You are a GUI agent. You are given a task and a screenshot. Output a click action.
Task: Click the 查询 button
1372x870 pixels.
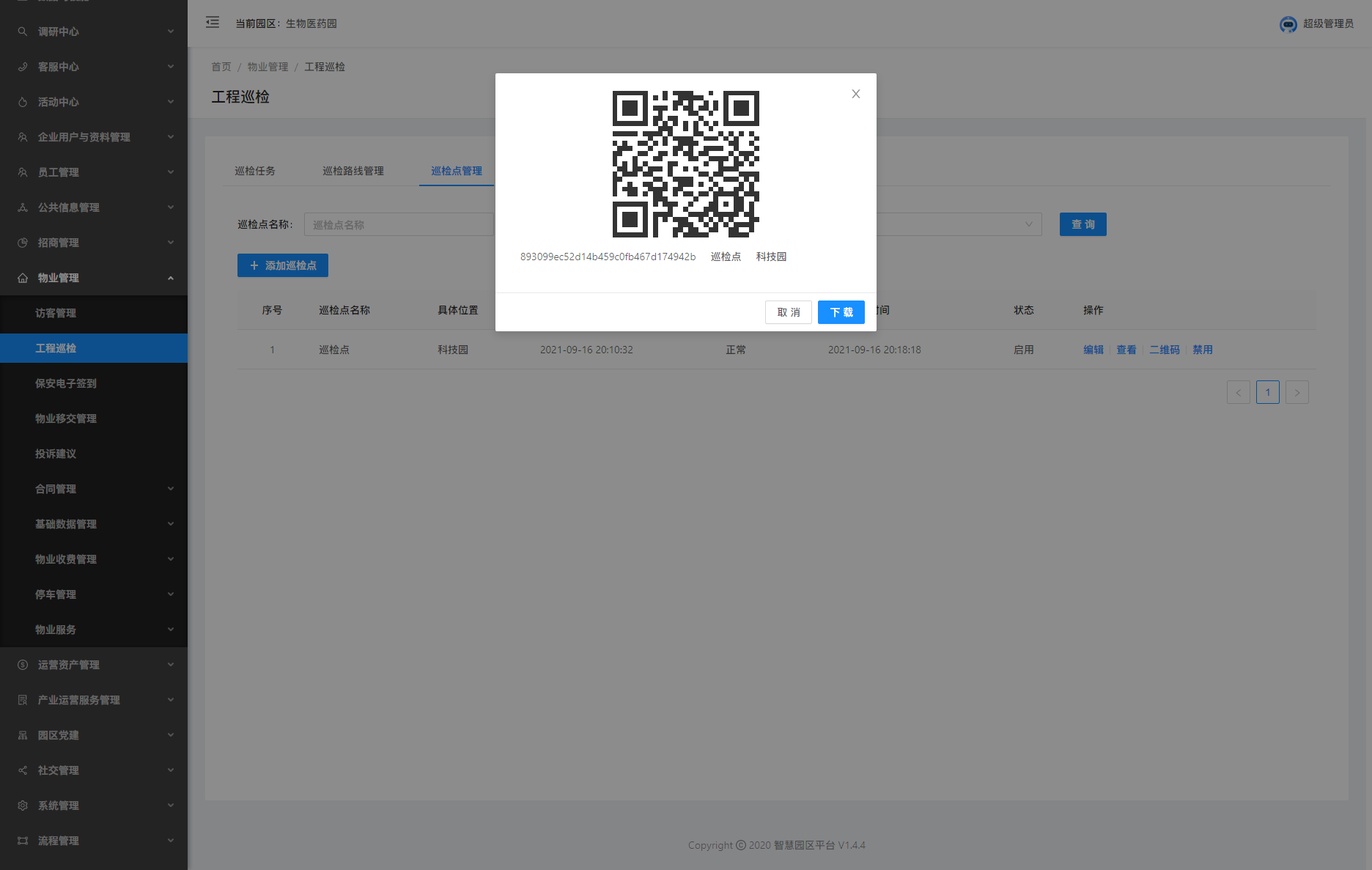coord(1083,224)
